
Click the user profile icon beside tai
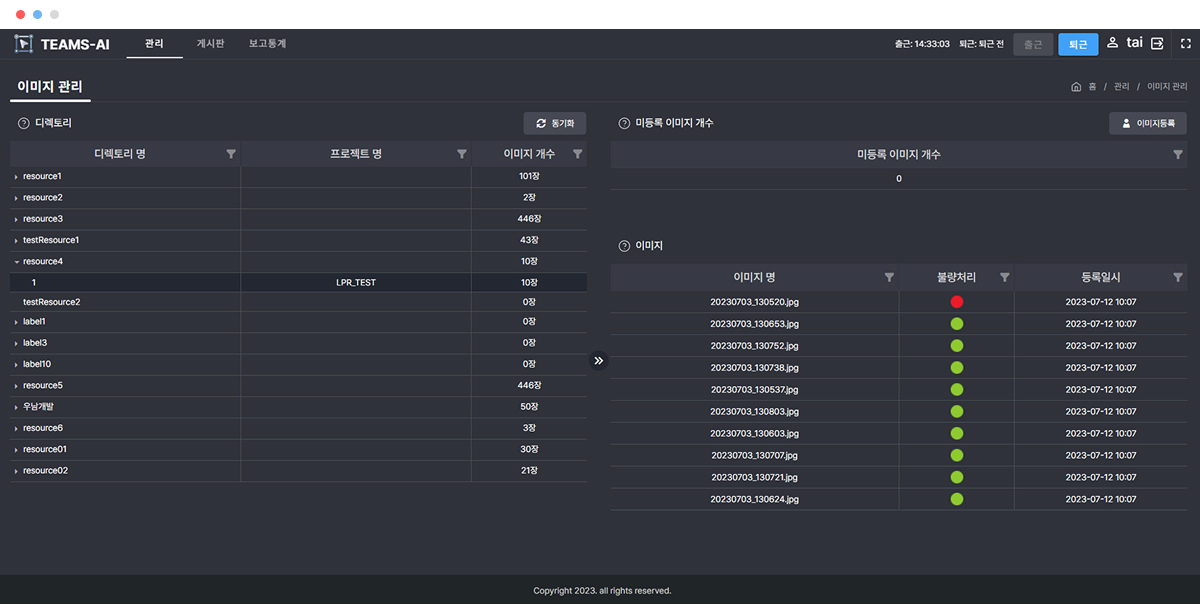click(1113, 43)
